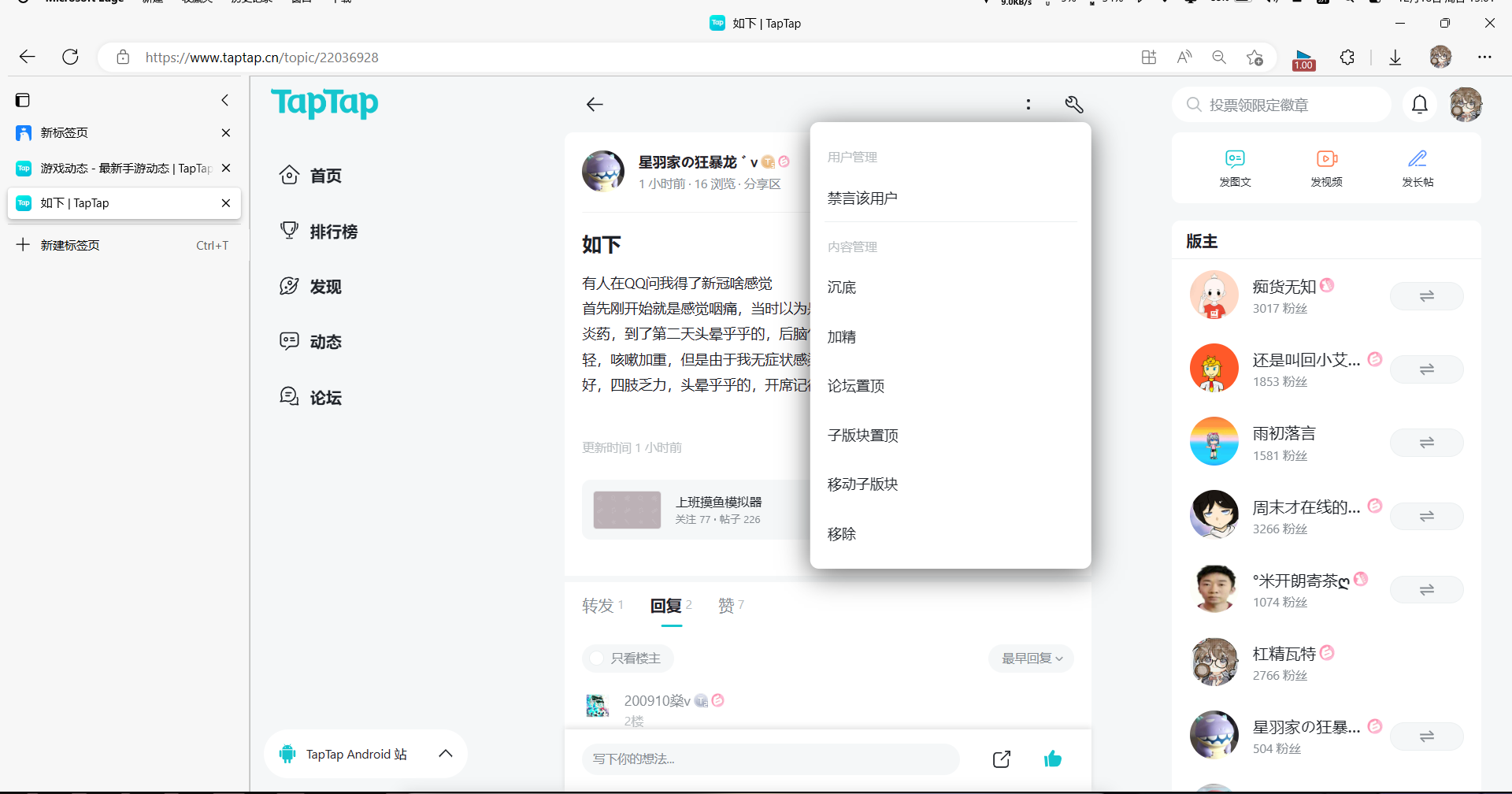Follow moderator 雨初落言
The width and height of the screenshot is (1512, 794).
click(x=1426, y=443)
